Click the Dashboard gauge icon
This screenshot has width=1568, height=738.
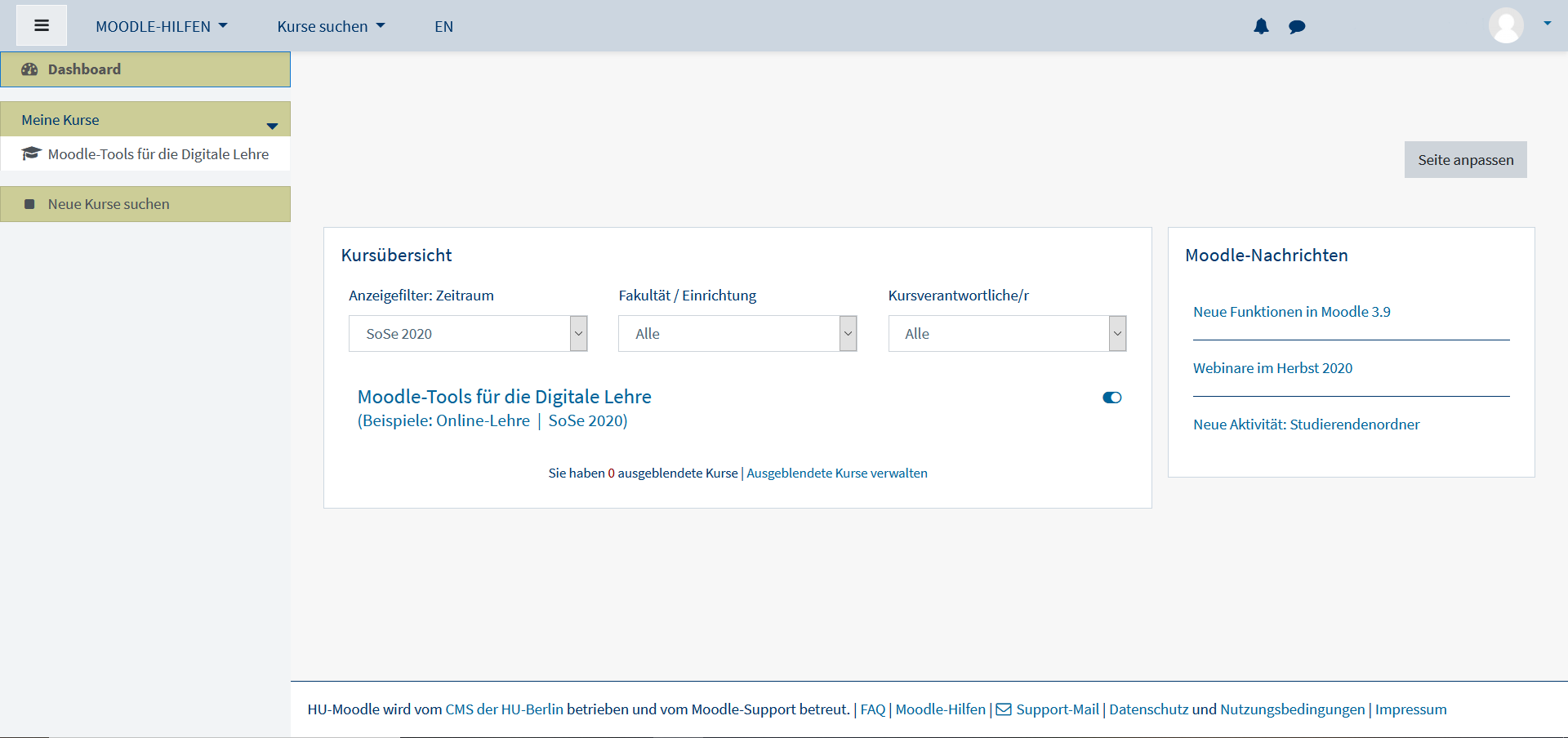point(29,69)
